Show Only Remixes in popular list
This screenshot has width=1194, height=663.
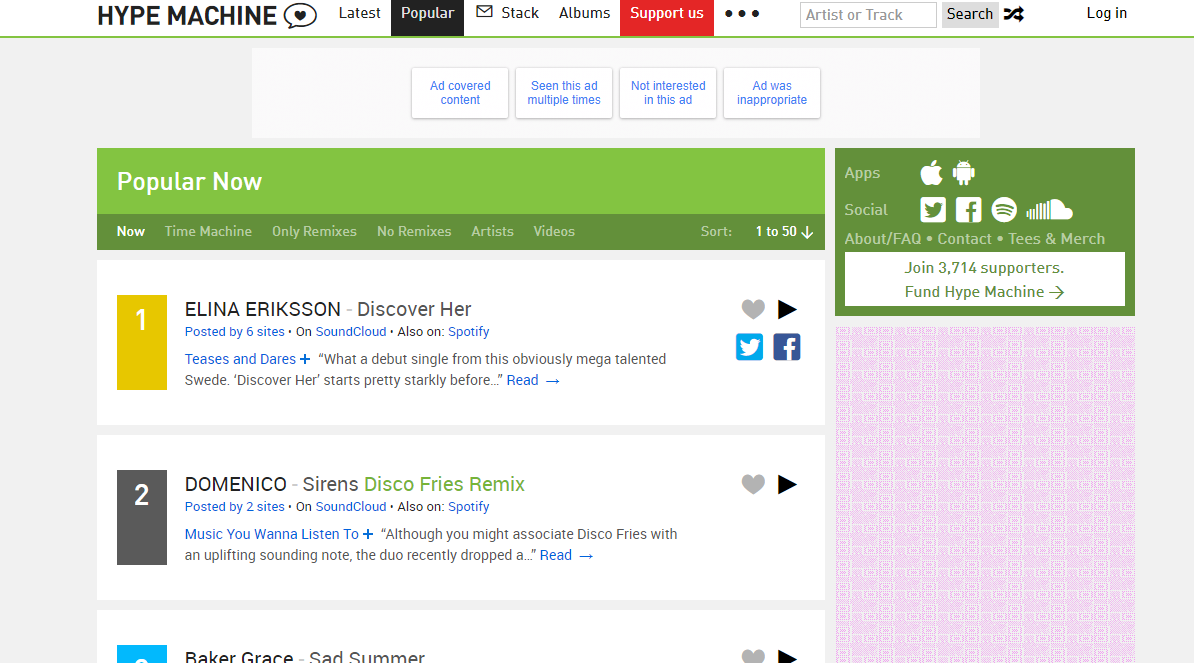point(314,231)
